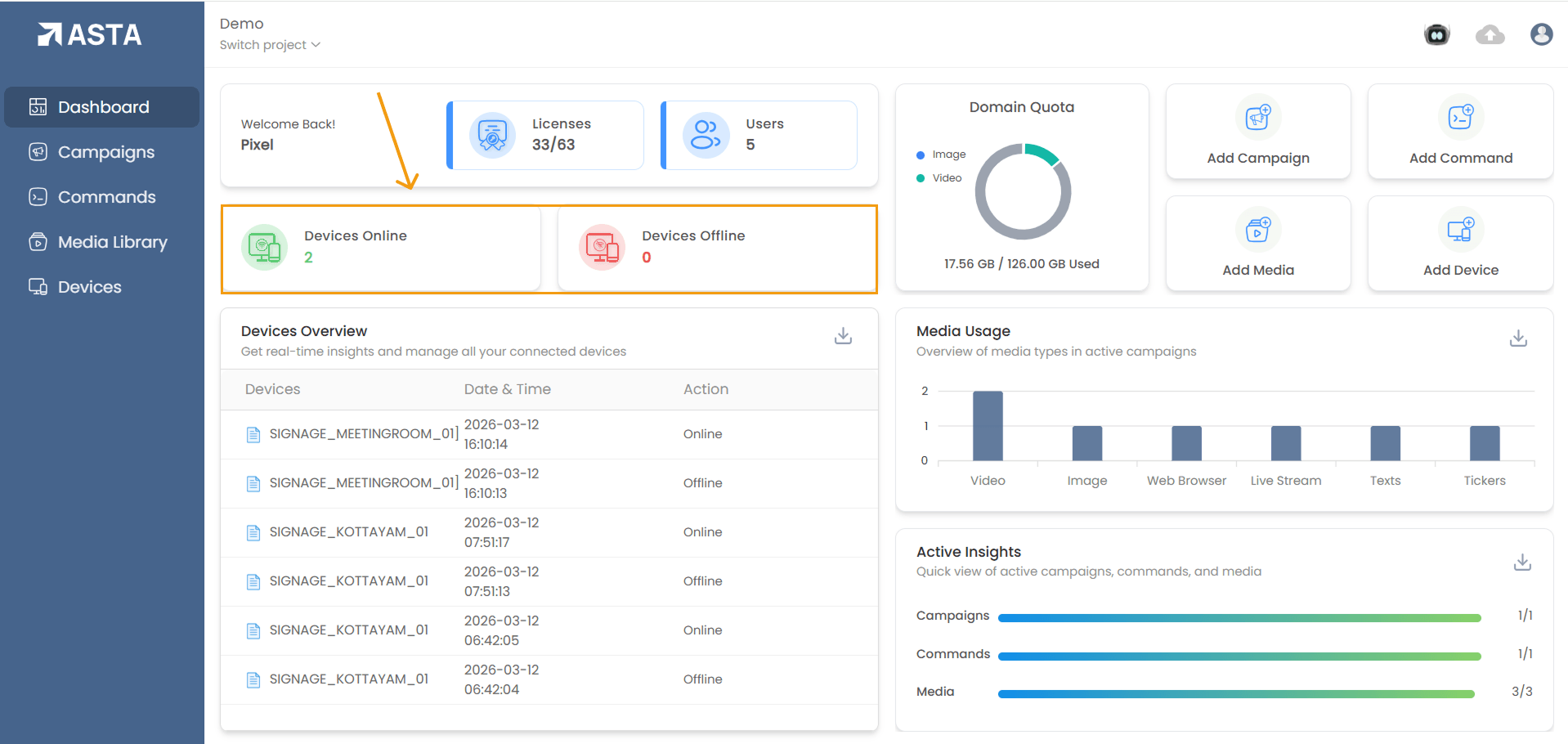
Task: Toggle the Video legend in Domain Quota
Action: tap(939, 178)
